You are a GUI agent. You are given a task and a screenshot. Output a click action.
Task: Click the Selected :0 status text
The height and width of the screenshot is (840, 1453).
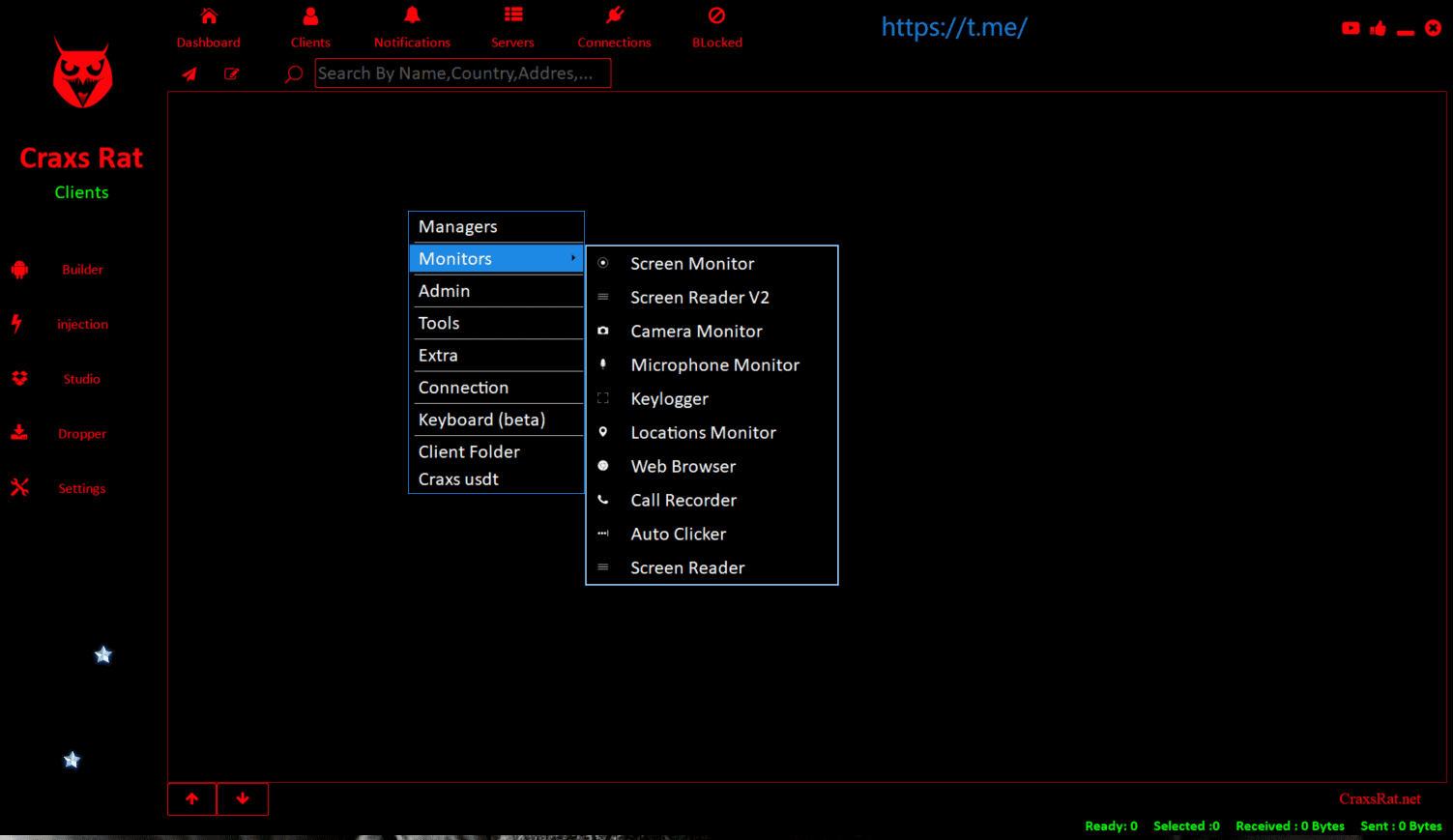1186,826
